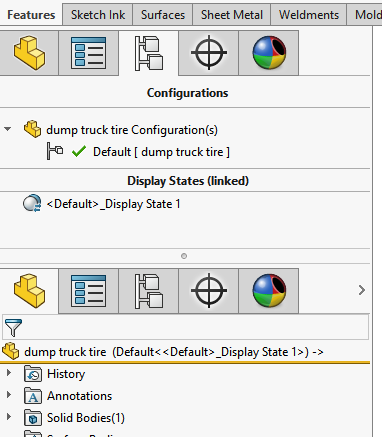The height and width of the screenshot is (437, 382).
Task: Click the filter funnel icon
Action: point(13,327)
